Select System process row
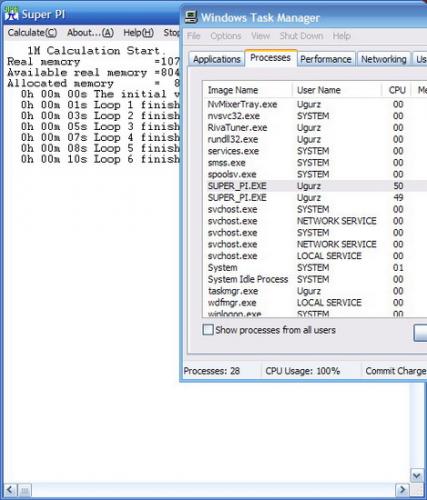The image size is (427, 500). point(315,268)
